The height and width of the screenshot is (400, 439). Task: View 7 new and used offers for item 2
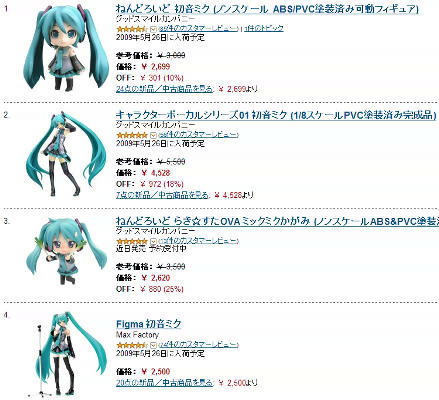(x=162, y=195)
